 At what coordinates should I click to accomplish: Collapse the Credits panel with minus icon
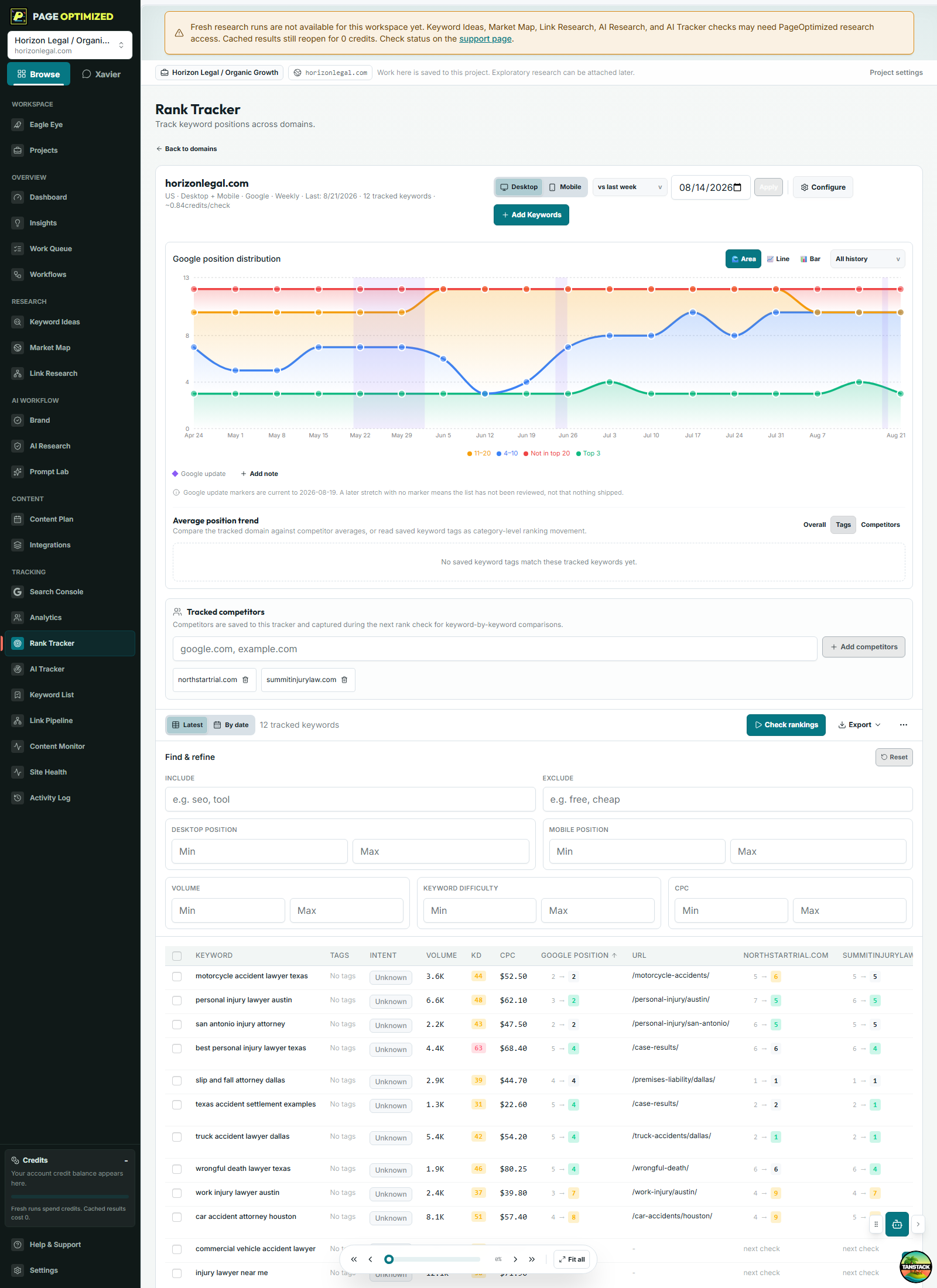point(126,1160)
